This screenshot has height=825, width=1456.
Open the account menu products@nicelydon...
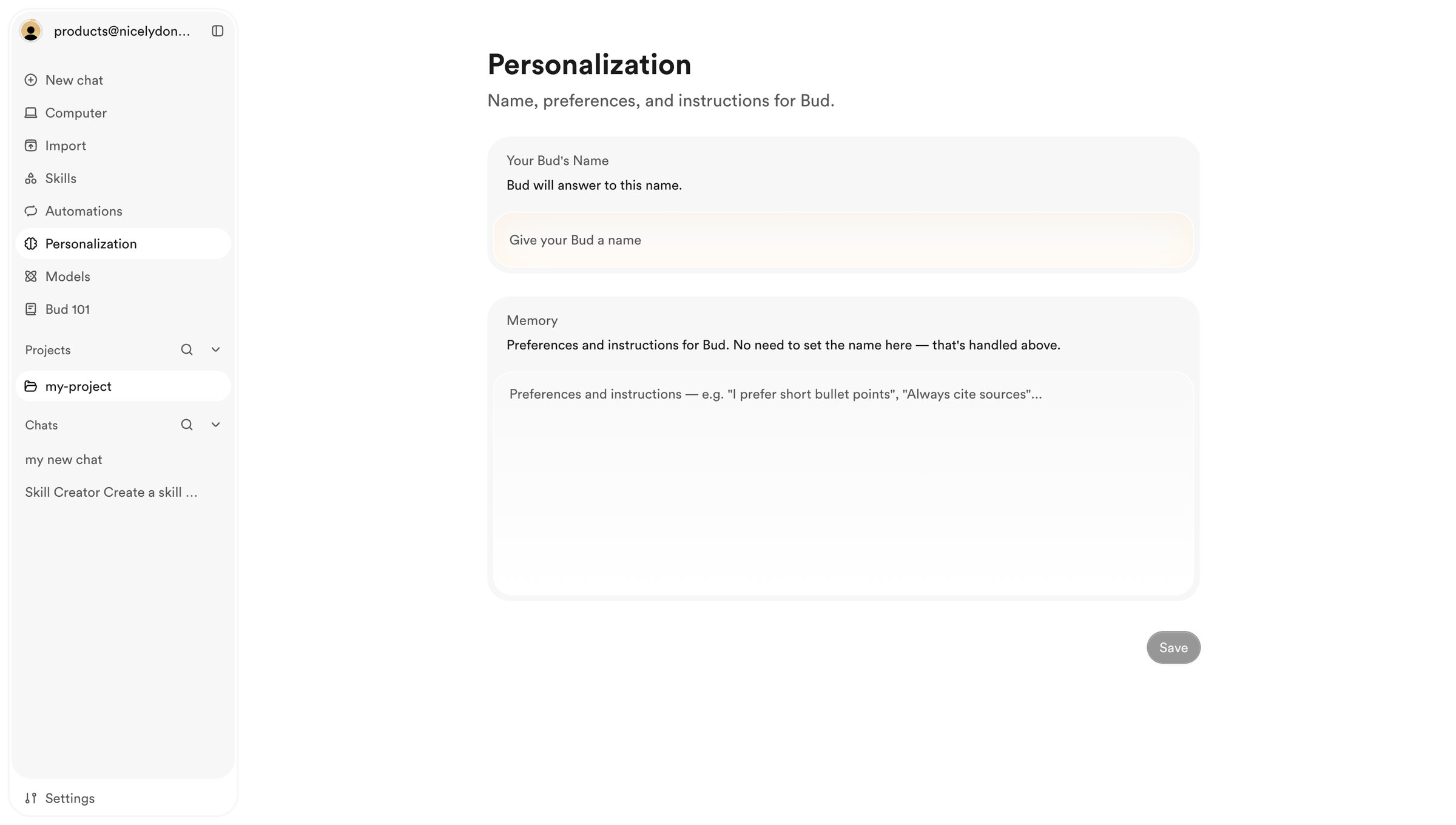122,31
